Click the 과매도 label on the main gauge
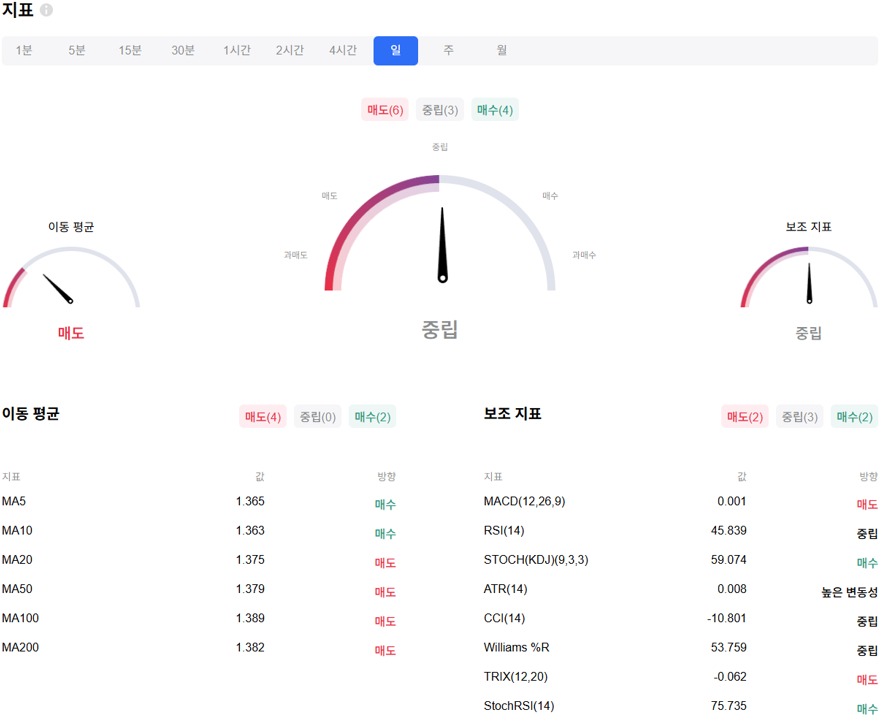Viewport: 882px width, 722px height. click(x=294, y=255)
